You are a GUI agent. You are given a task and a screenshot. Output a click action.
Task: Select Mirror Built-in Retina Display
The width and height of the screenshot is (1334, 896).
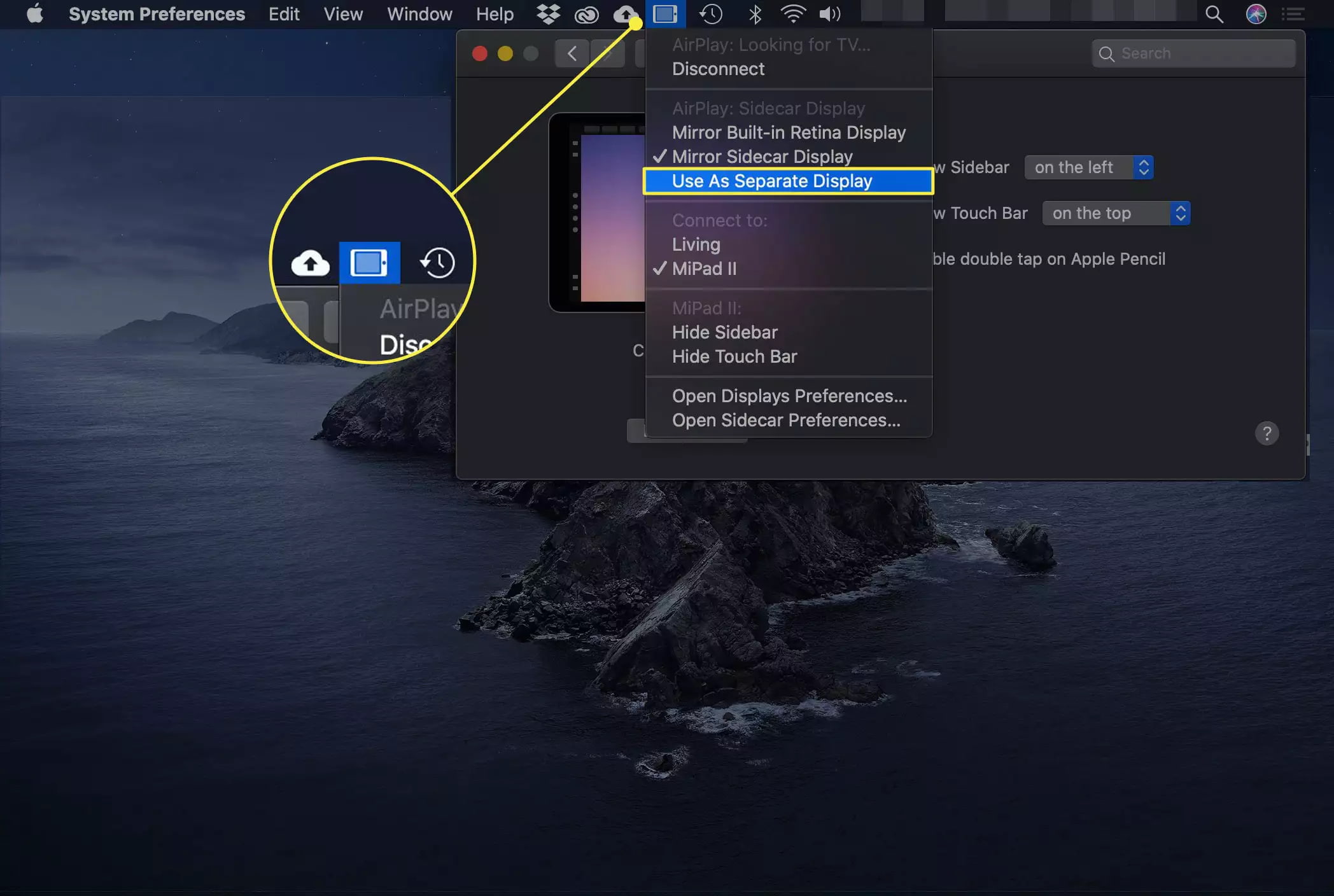[x=789, y=132]
